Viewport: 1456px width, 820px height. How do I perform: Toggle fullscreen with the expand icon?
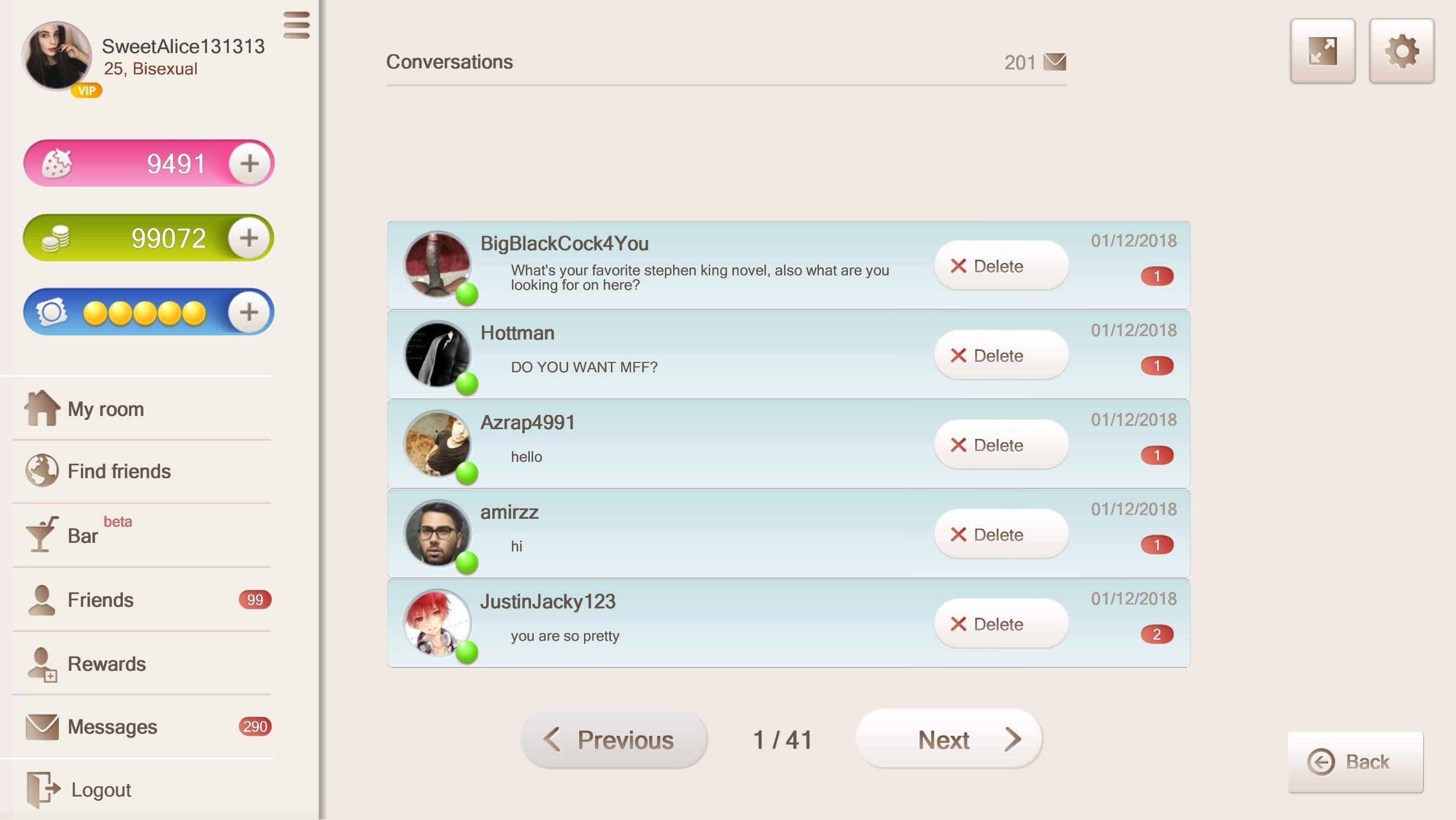[x=1323, y=51]
